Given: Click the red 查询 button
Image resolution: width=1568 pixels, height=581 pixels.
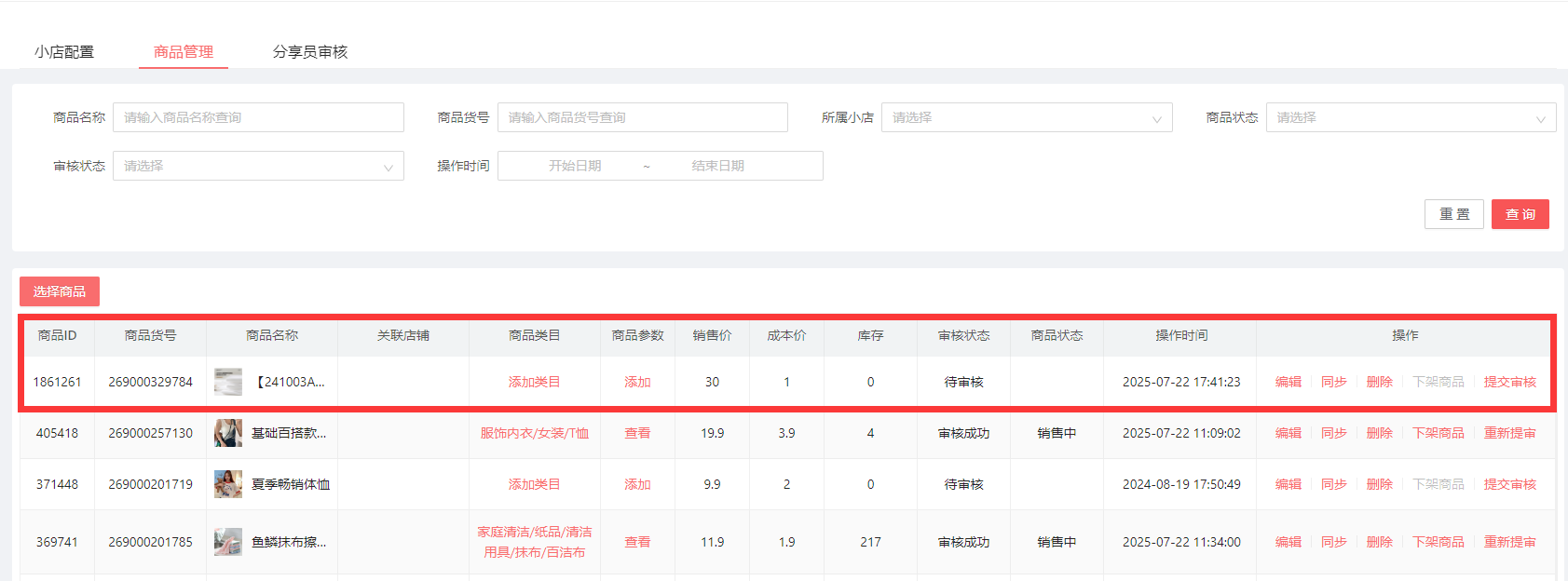Looking at the screenshot, I should click(x=1520, y=214).
